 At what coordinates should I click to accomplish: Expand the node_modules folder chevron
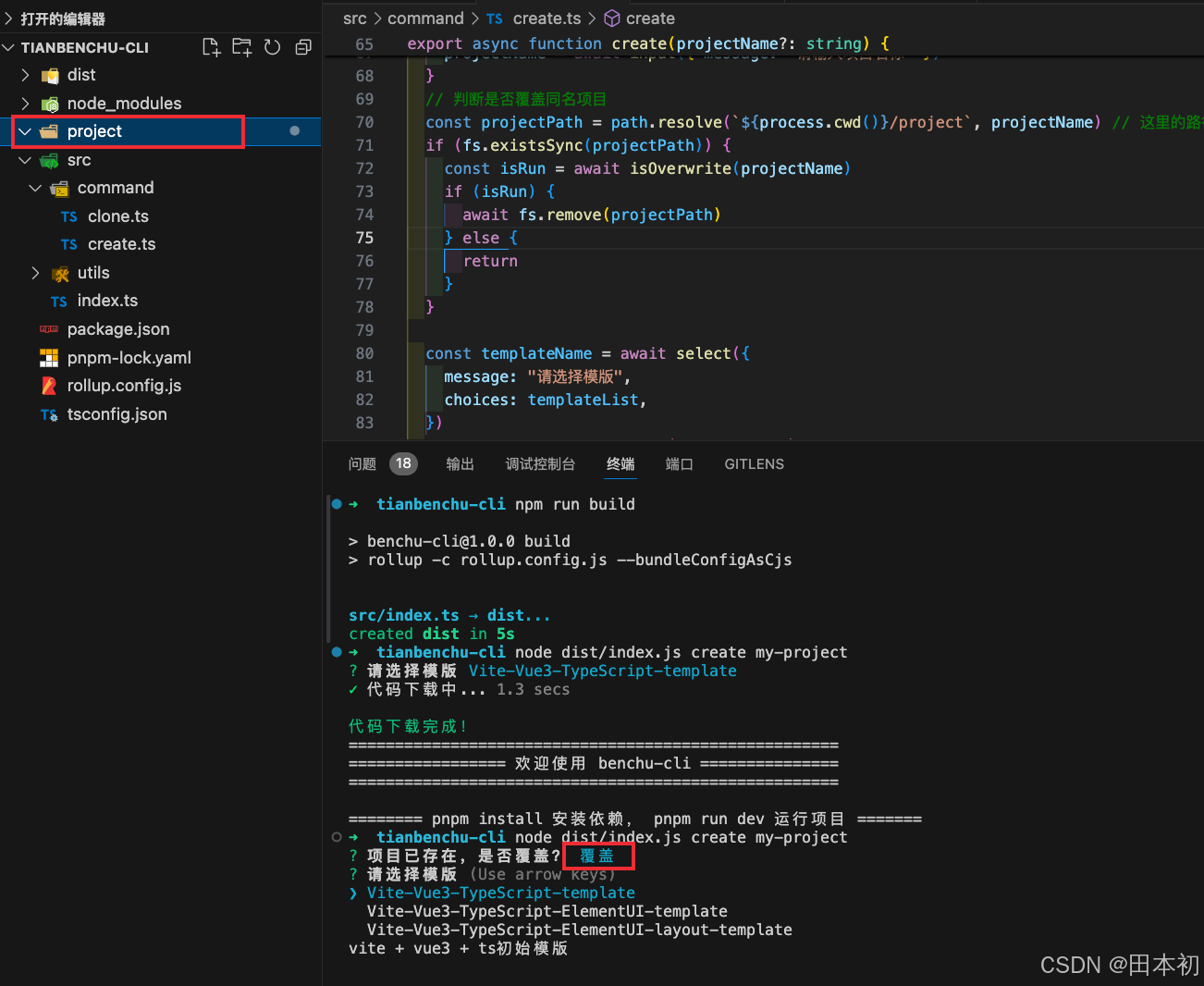point(25,104)
